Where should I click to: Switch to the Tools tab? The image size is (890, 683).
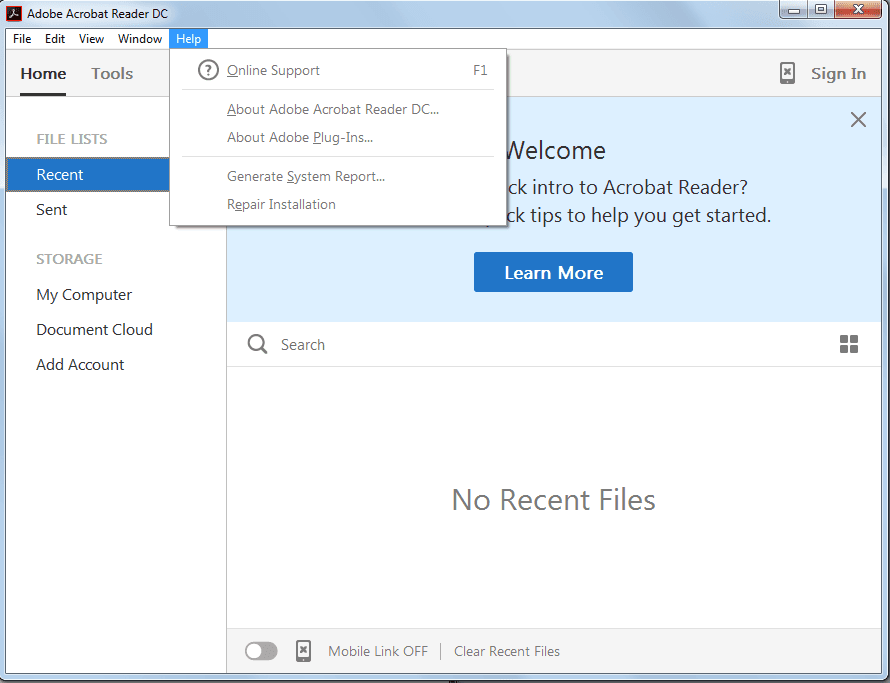112,74
